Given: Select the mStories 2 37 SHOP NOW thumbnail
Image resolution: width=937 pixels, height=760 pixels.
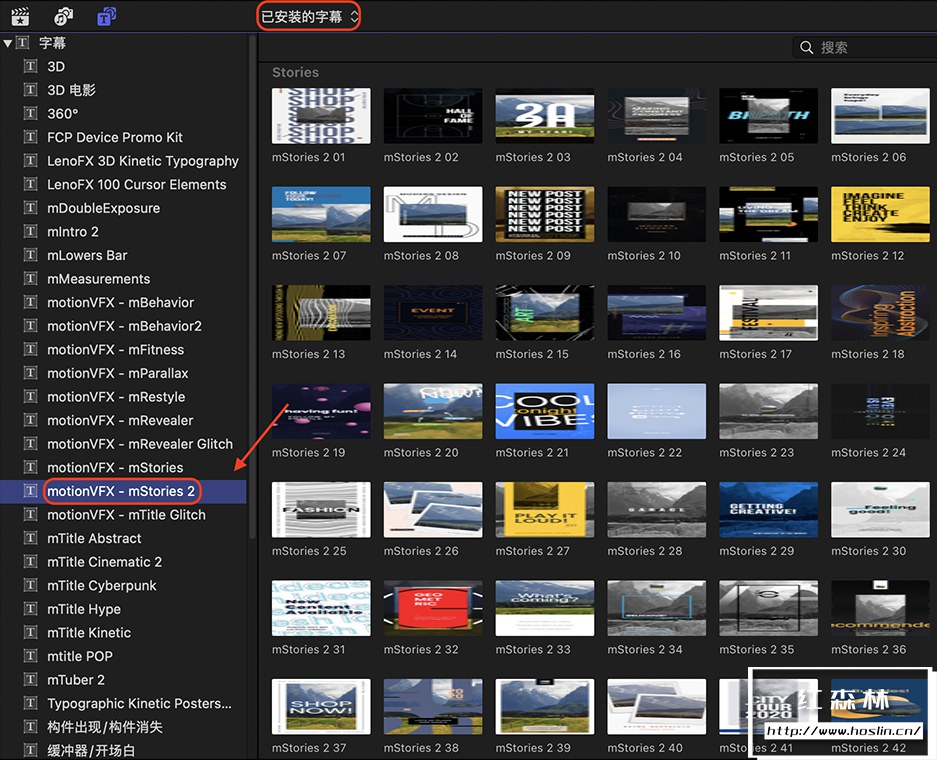Looking at the screenshot, I should click(x=321, y=707).
